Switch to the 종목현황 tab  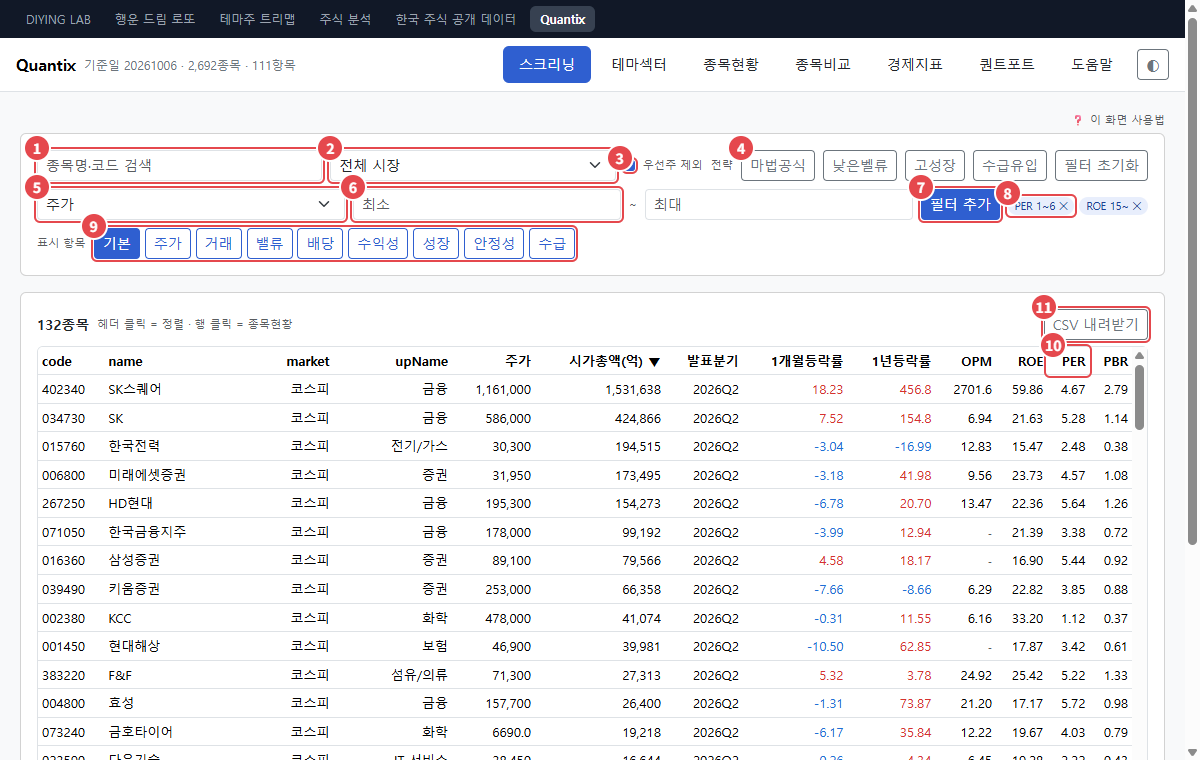731,65
